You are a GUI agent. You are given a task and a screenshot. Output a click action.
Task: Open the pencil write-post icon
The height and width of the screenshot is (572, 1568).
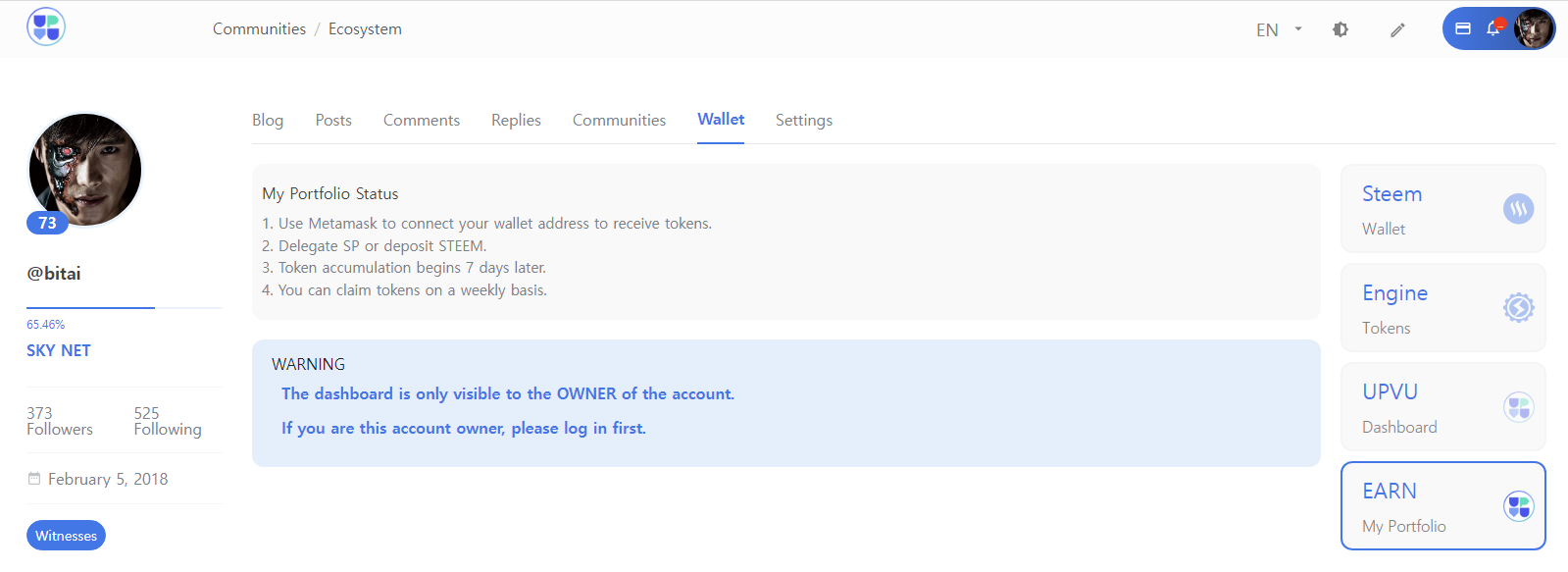(1397, 29)
